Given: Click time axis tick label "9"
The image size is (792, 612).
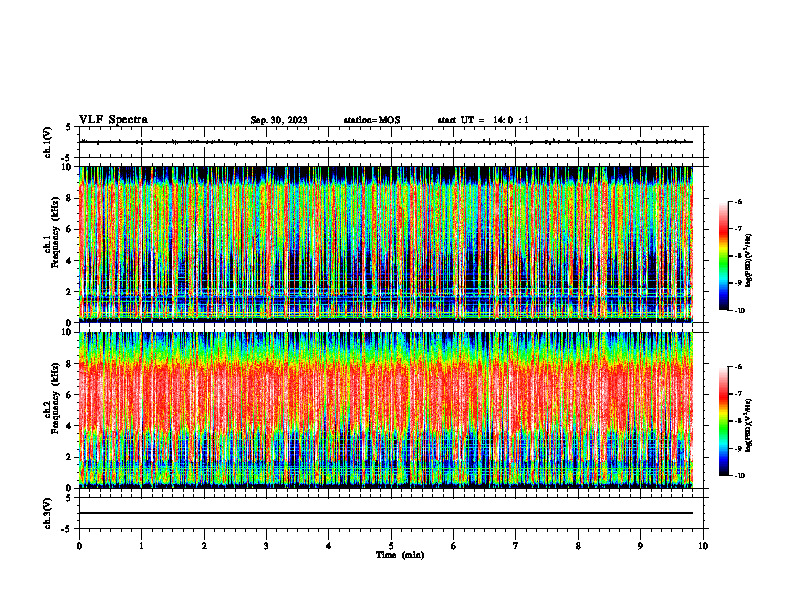Looking at the screenshot, I should (x=640, y=546).
